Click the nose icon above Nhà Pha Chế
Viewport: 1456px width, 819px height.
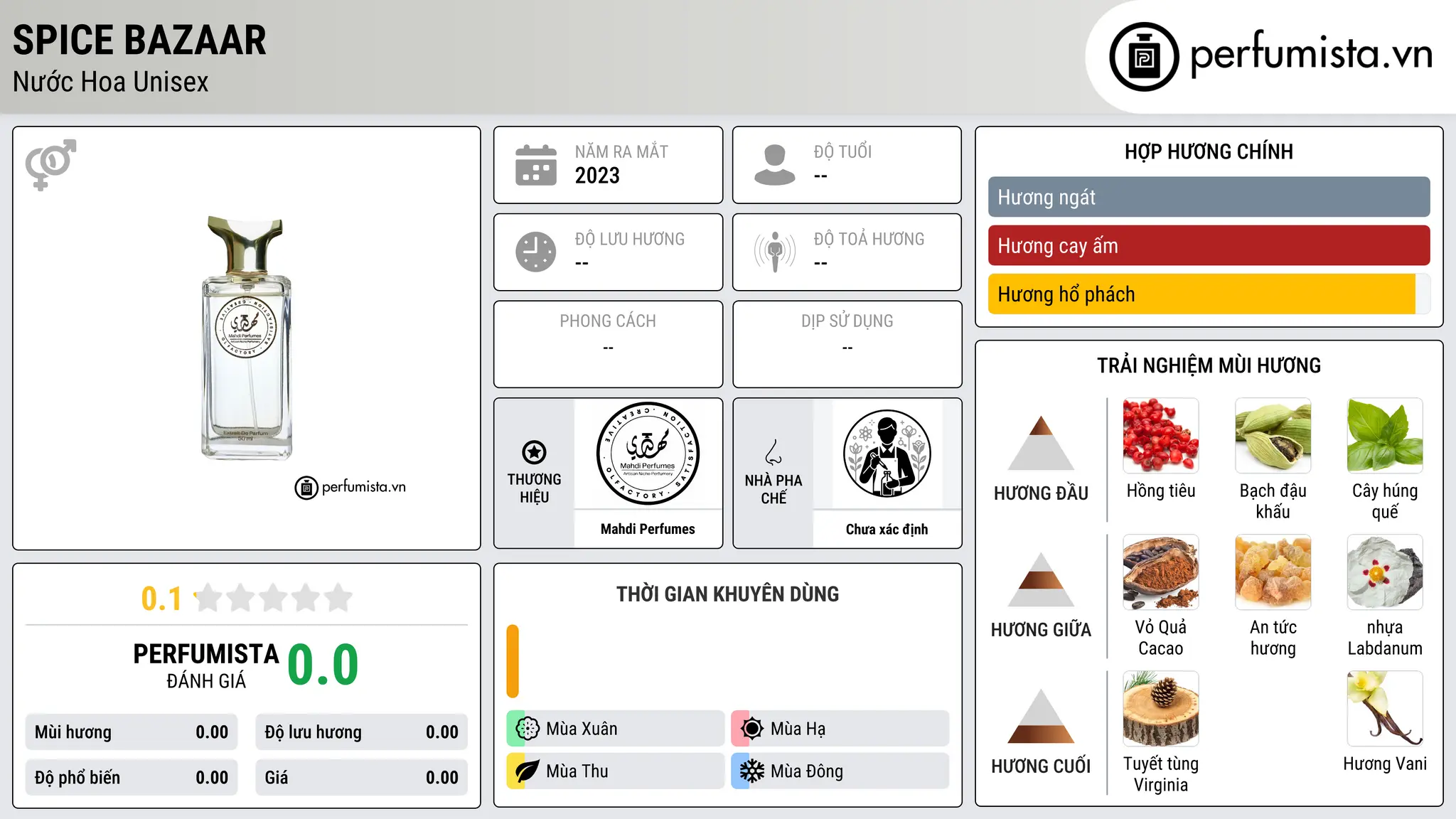pos(773,452)
